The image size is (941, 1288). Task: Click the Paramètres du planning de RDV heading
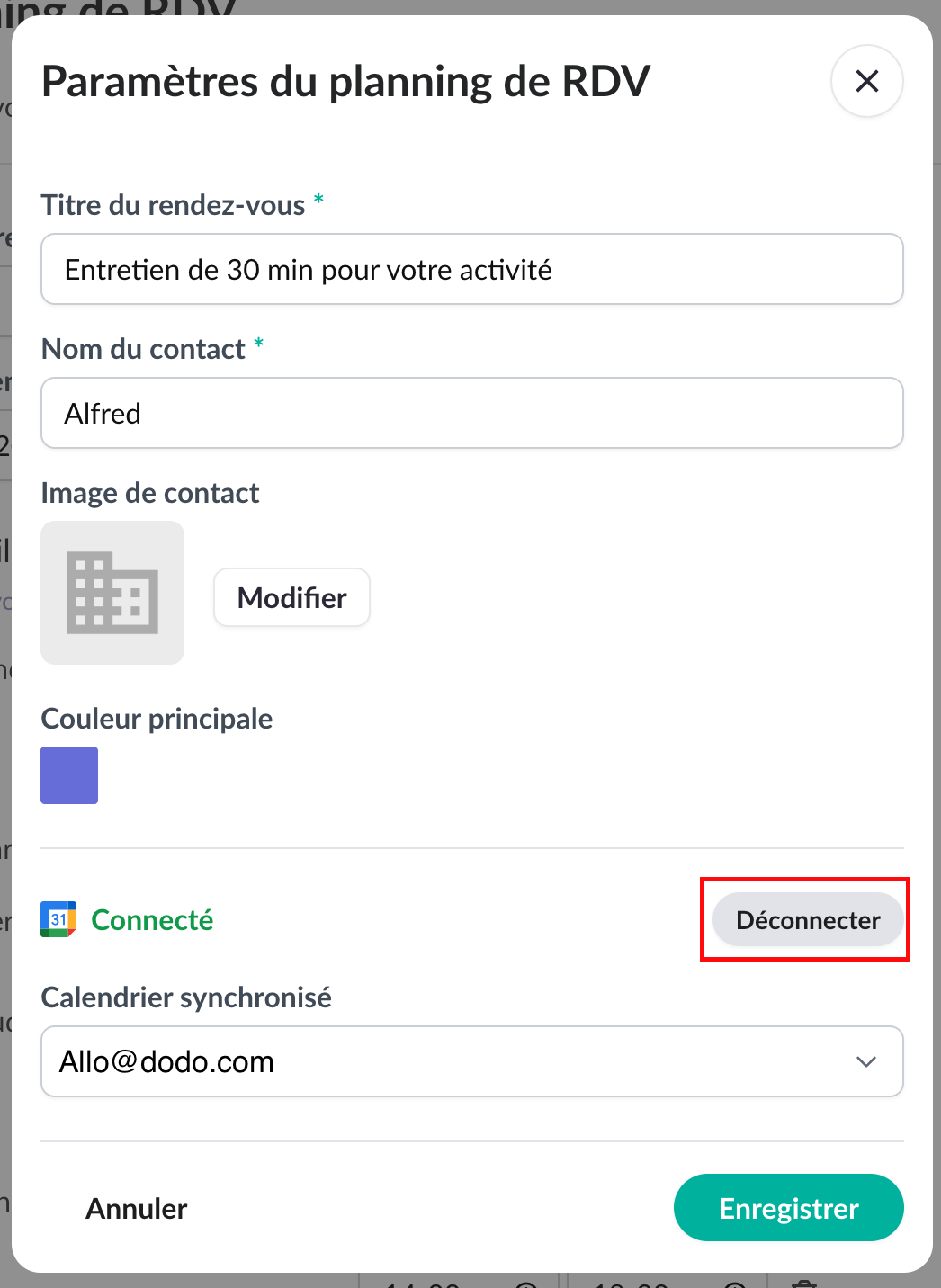click(x=345, y=82)
